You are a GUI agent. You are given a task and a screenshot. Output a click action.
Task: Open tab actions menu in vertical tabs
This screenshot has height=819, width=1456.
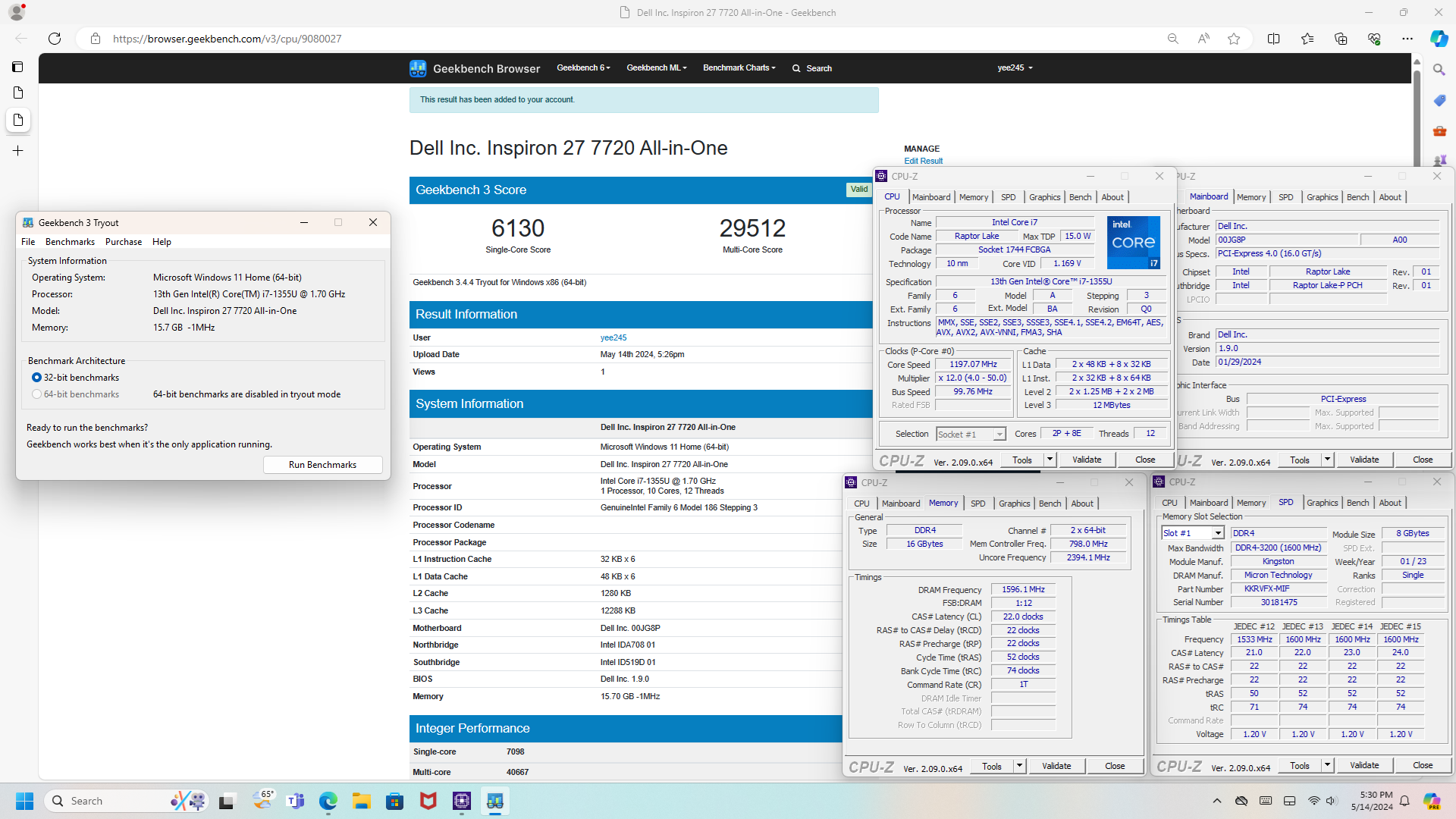coord(18,67)
